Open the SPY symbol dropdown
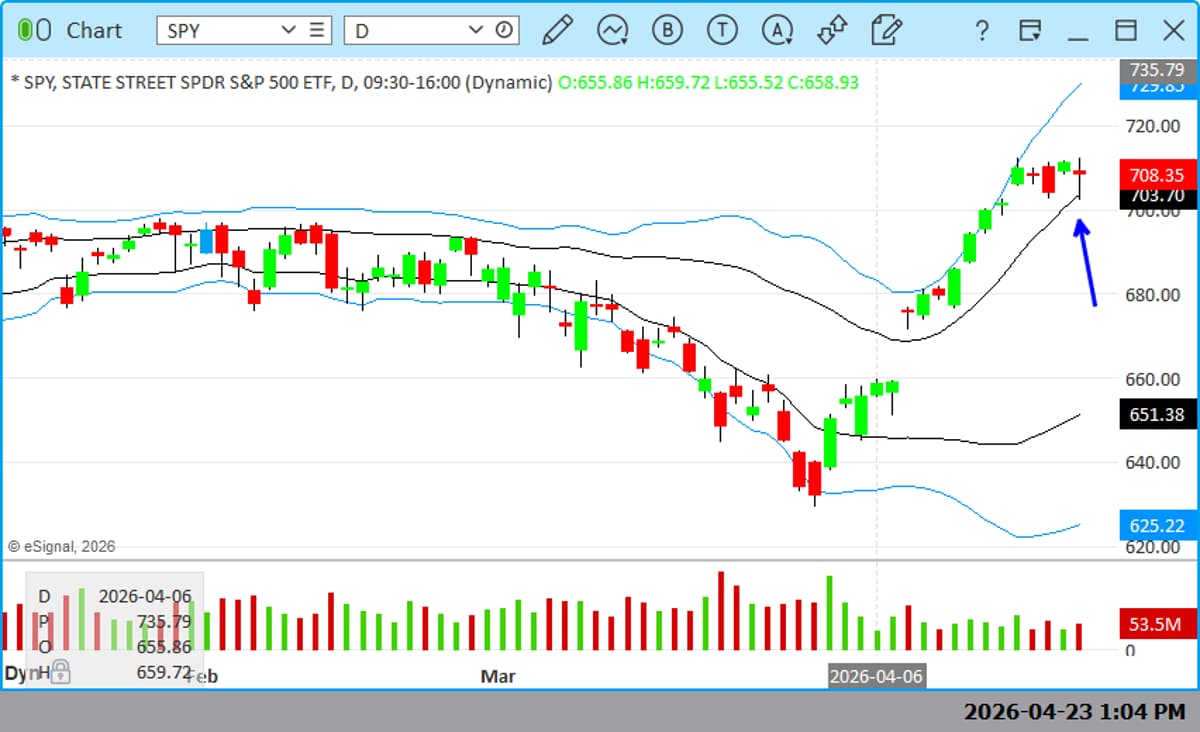 coord(290,30)
